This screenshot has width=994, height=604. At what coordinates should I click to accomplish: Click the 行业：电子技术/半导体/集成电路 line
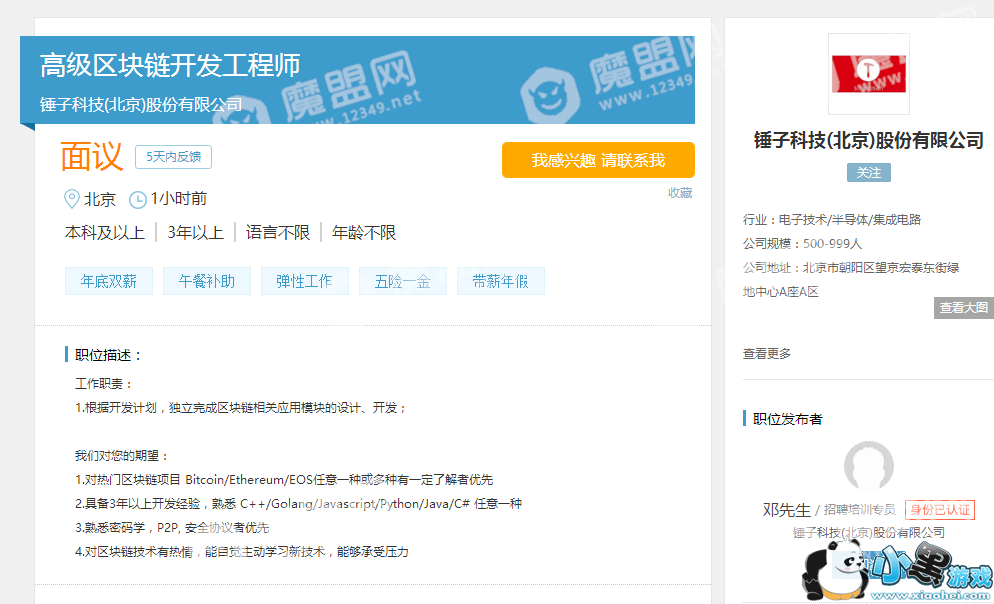click(x=832, y=219)
